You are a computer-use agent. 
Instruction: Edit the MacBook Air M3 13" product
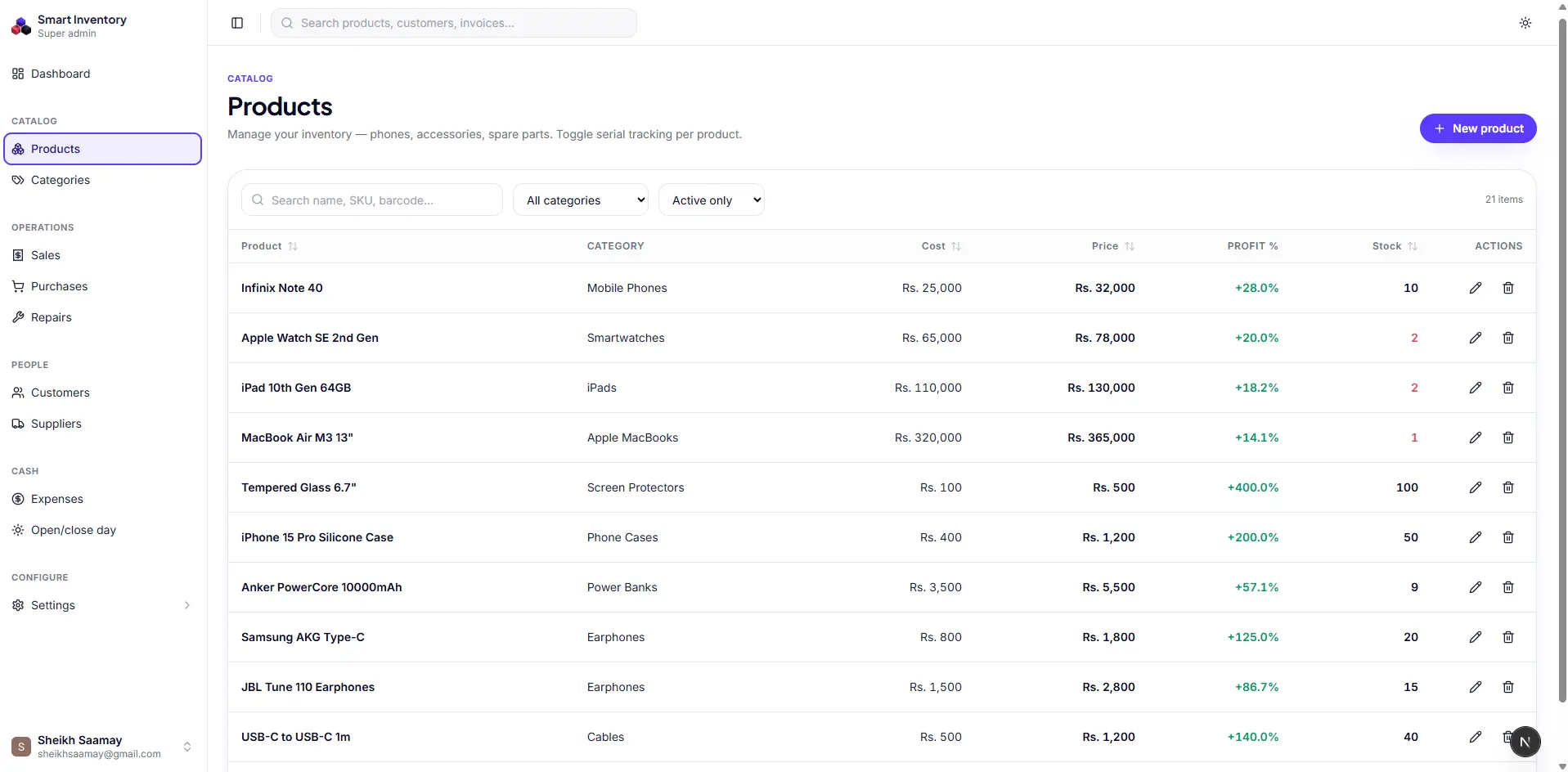[1476, 438]
